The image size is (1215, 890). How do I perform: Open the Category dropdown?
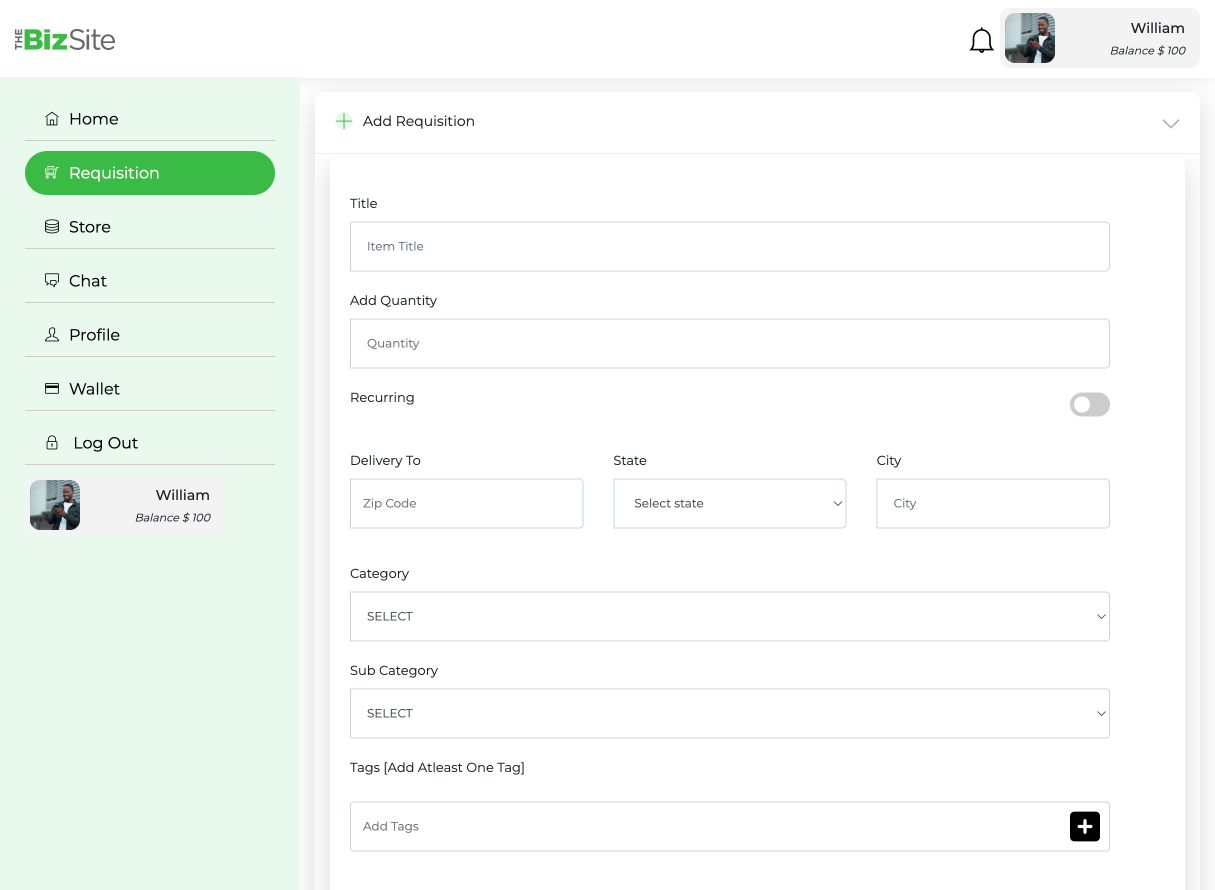[729, 616]
